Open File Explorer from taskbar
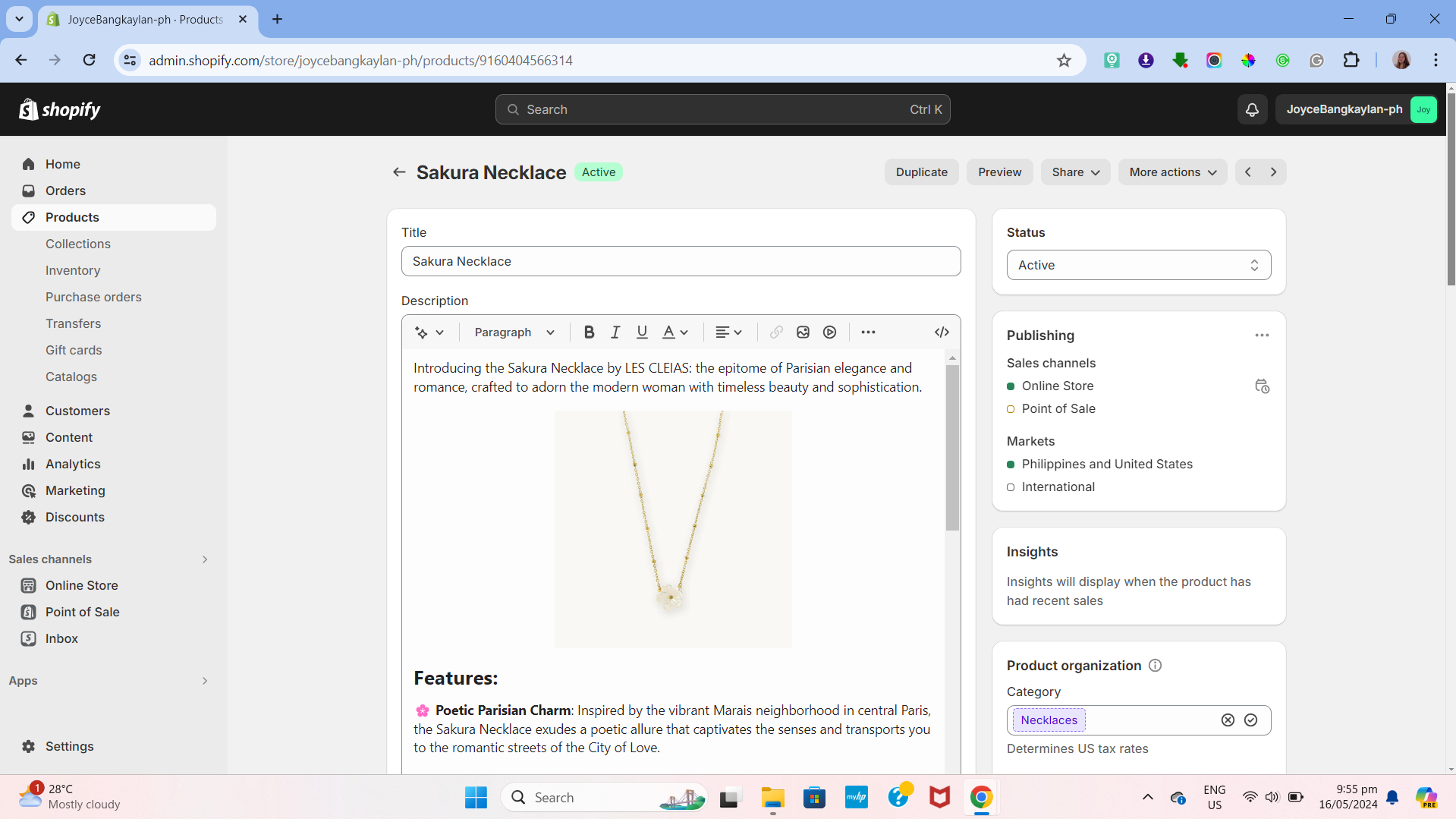Viewport: 1456px width, 819px height. [x=772, y=798]
